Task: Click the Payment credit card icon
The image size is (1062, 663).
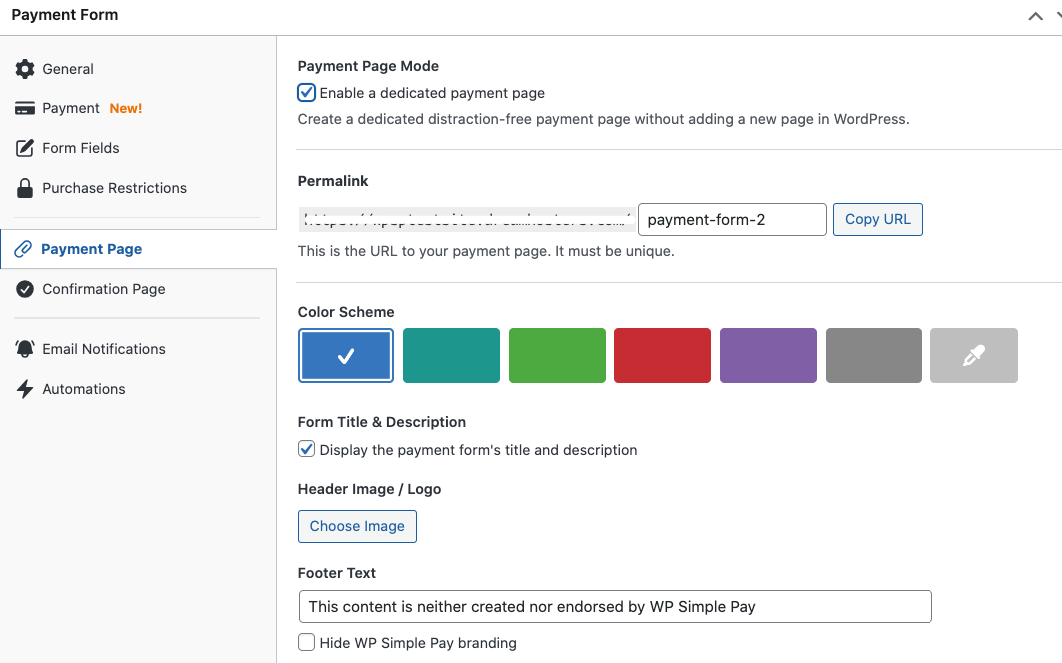Action: click(25, 108)
